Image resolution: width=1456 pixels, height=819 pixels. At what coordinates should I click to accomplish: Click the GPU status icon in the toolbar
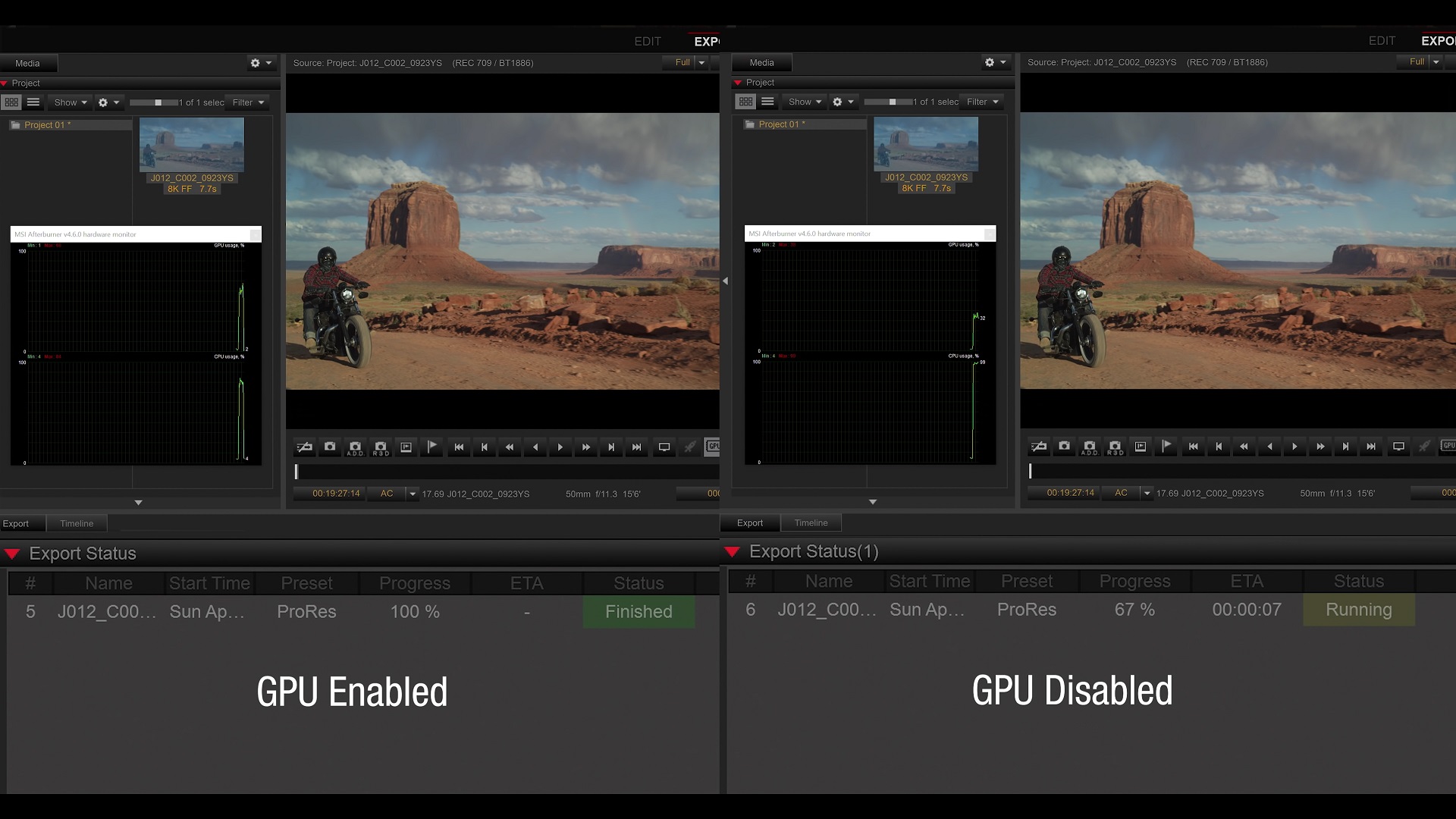(714, 447)
